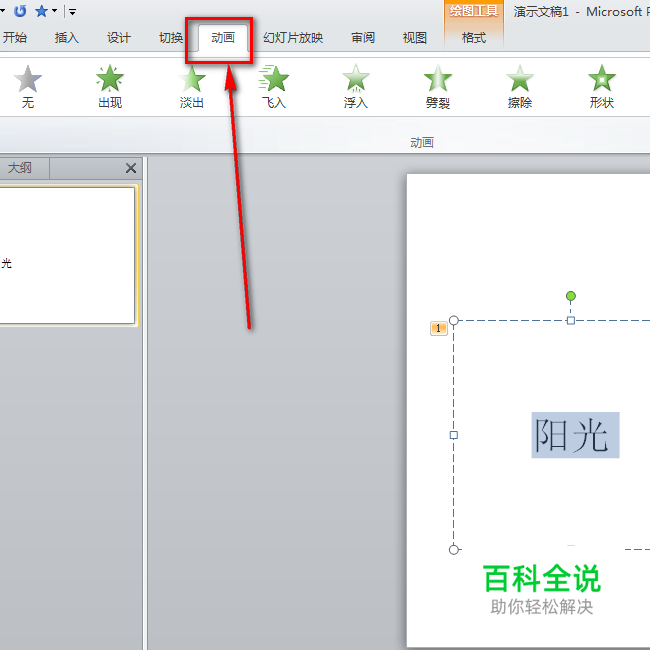
Task: Click the redo arrow in quick access toolbar
Action: (x=20, y=11)
